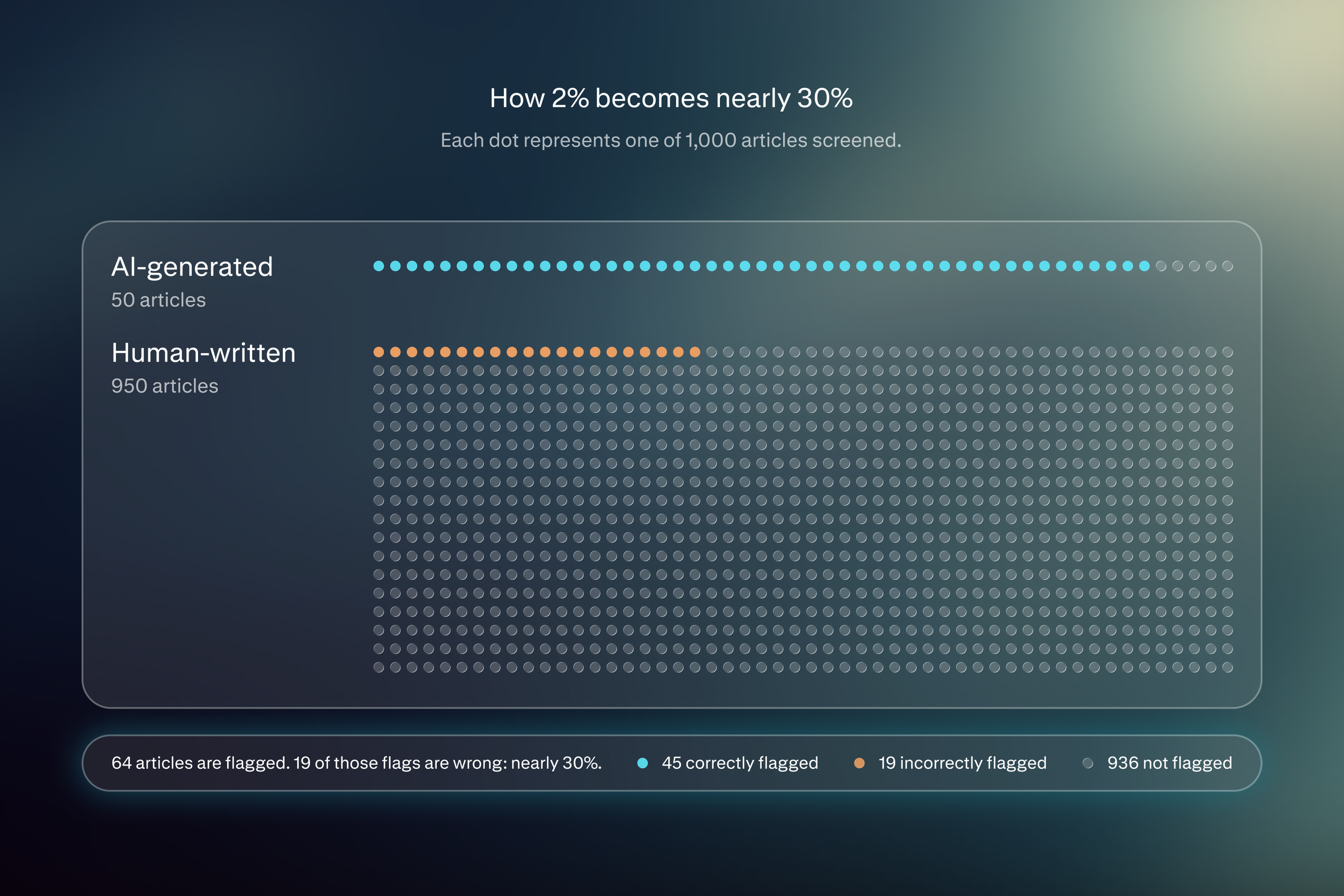Image resolution: width=1344 pixels, height=896 pixels.
Task: Click the 19 incorrectly flagged legend text
Action: click(x=962, y=763)
